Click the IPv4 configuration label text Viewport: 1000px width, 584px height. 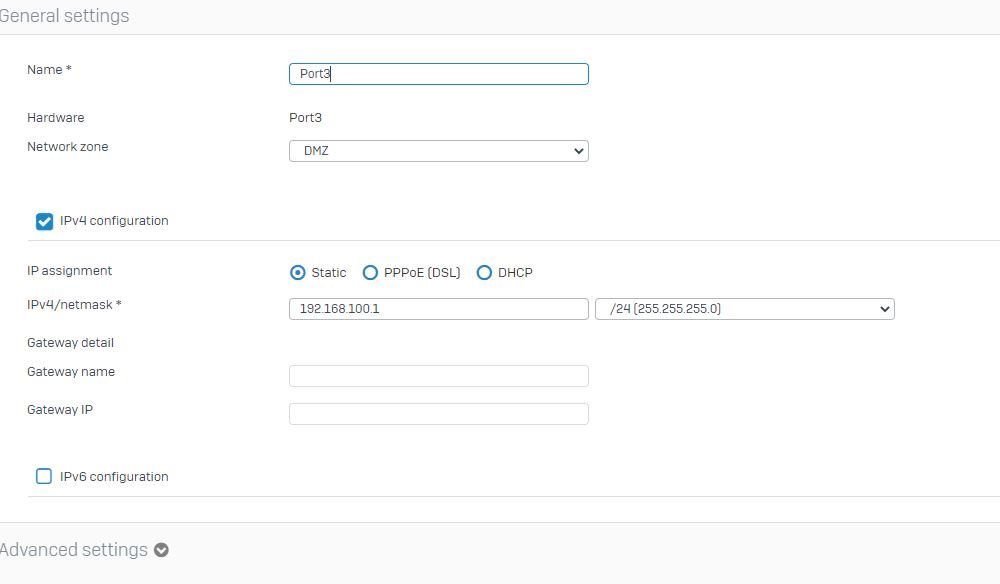pos(114,221)
